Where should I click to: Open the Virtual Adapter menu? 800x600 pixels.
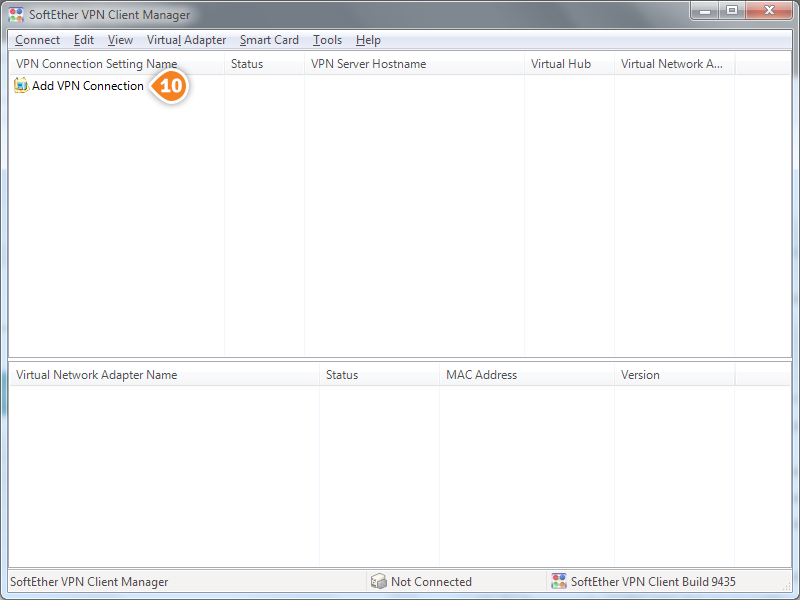pos(186,40)
